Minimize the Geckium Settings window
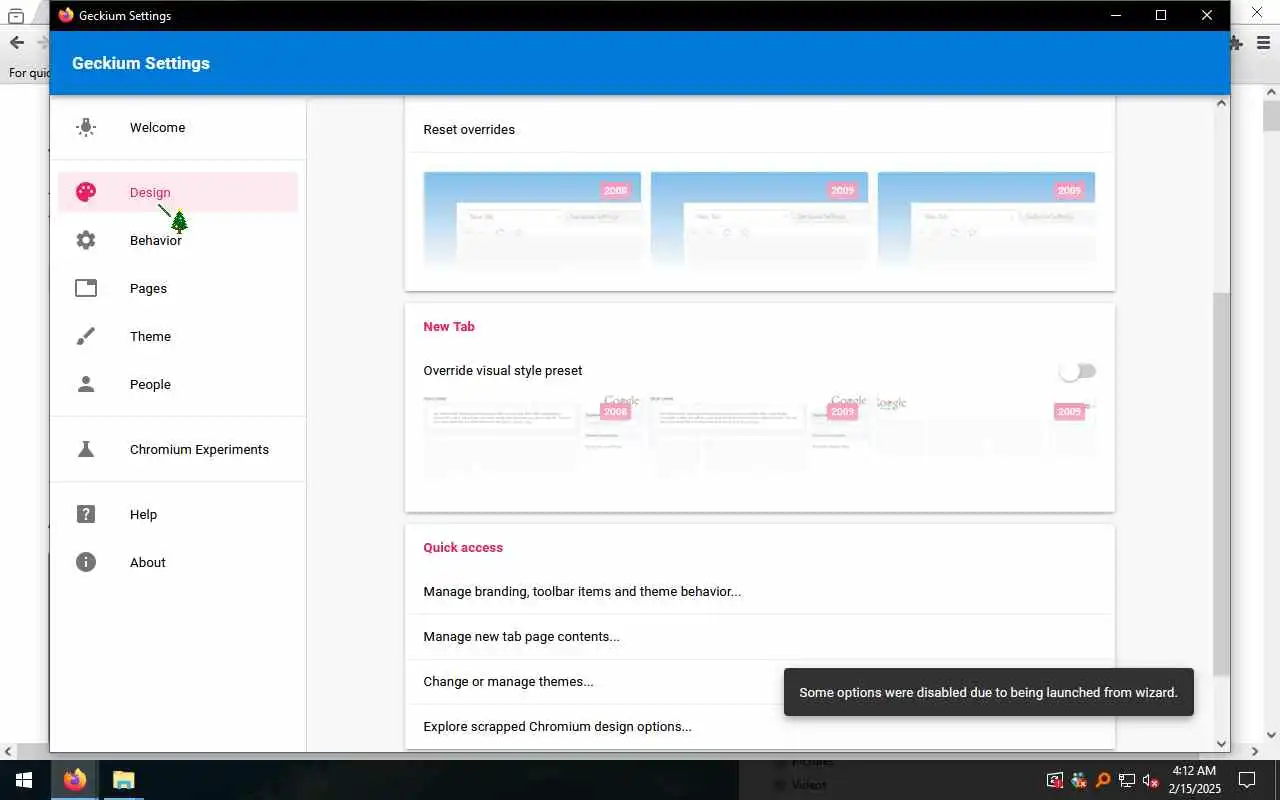 (1115, 15)
